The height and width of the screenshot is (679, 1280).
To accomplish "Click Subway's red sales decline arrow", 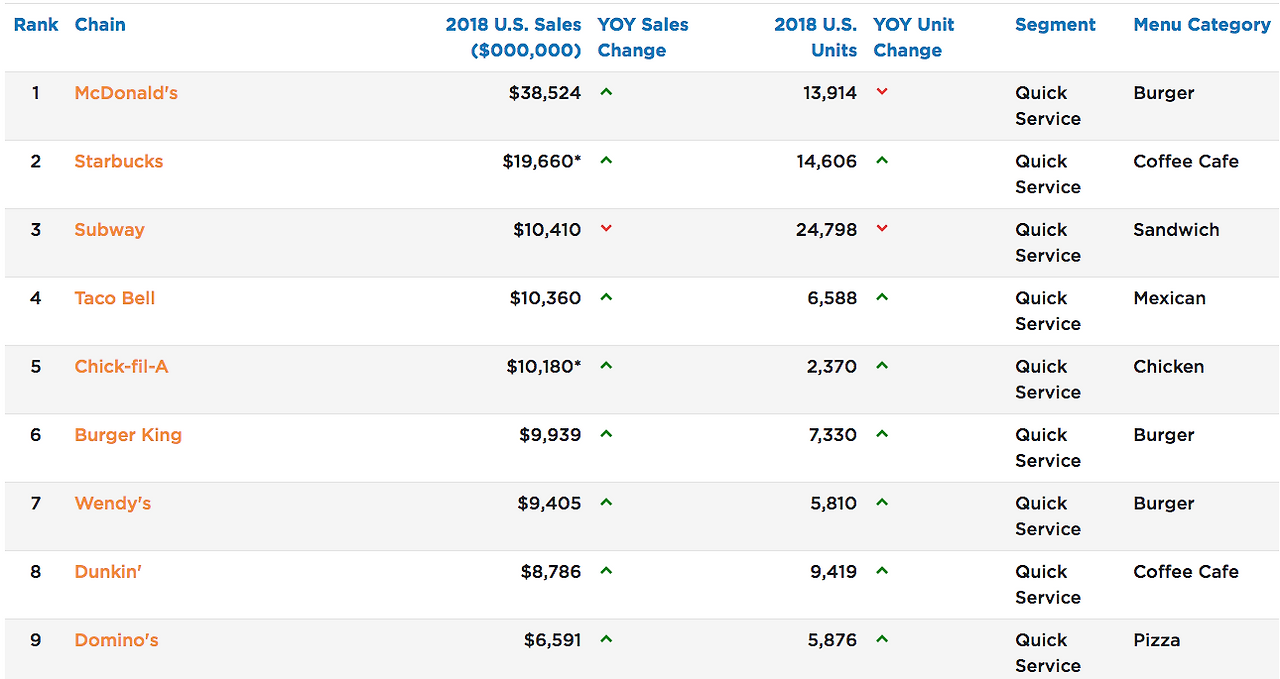I will point(606,229).
